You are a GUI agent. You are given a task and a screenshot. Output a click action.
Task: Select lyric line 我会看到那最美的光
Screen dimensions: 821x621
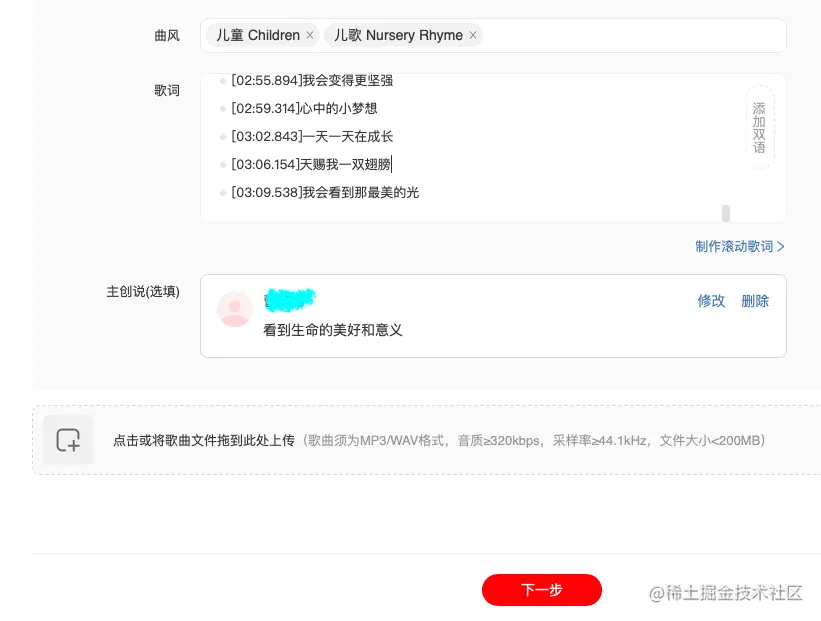click(x=325, y=193)
